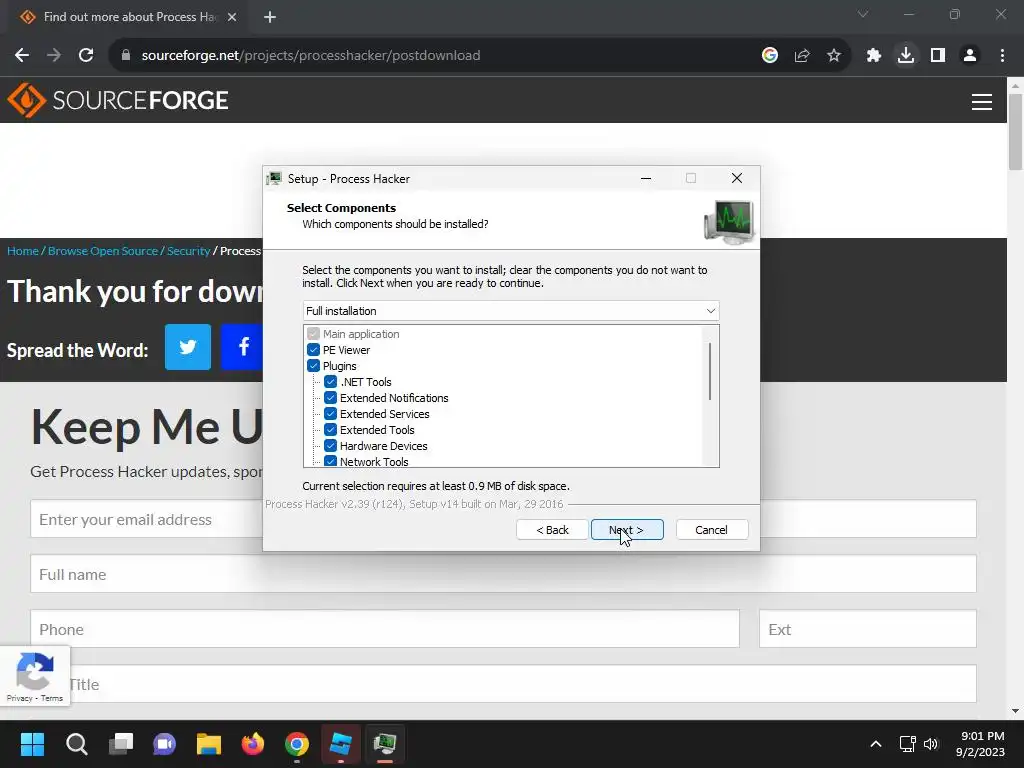The image size is (1024, 768).
Task: Open Security breadcrumb link
Action: click(188, 251)
